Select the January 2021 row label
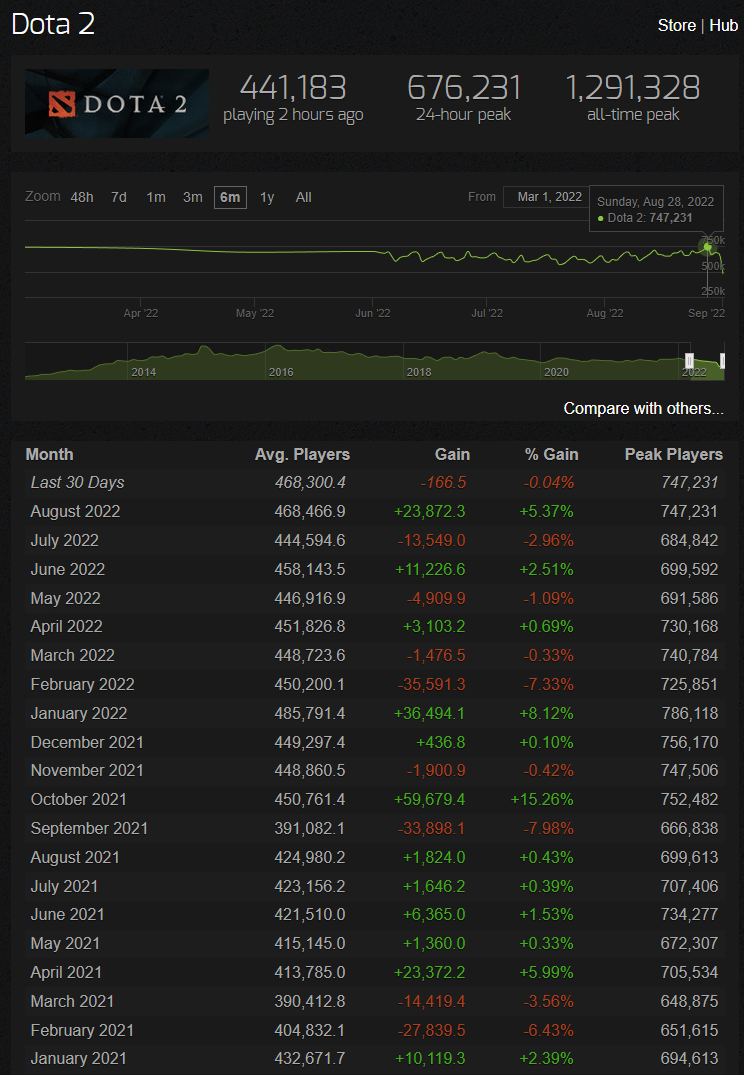This screenshot has height=1075, width=744. point(78,1059)
